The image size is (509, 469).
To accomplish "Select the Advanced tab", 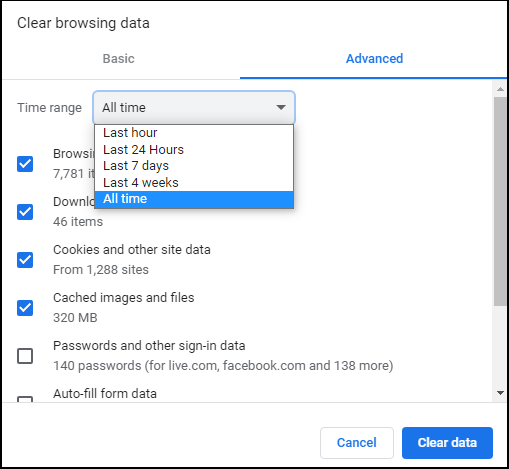I will pyautogui.click(x=374, y=59).
